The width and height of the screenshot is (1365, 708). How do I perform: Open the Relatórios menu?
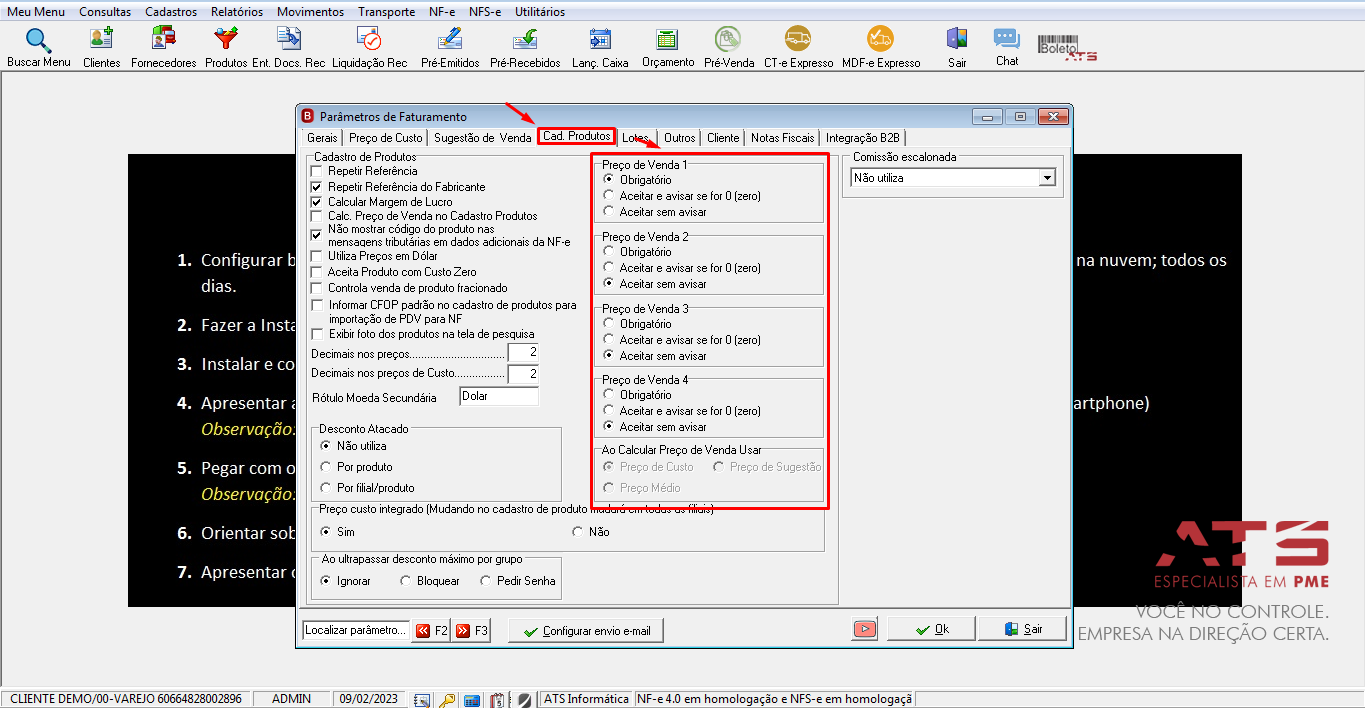[237, 12]
